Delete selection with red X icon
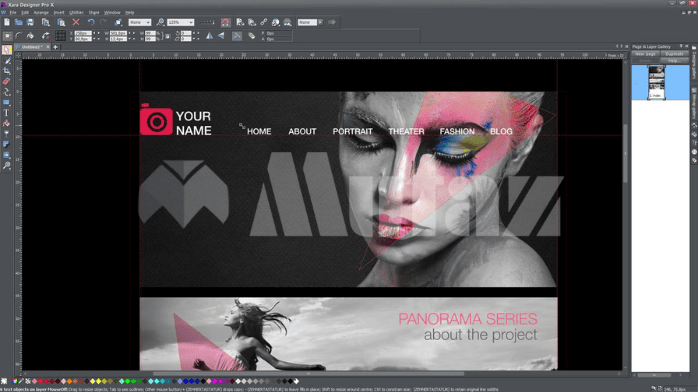698x392 pixels. (x=76, y=22)
